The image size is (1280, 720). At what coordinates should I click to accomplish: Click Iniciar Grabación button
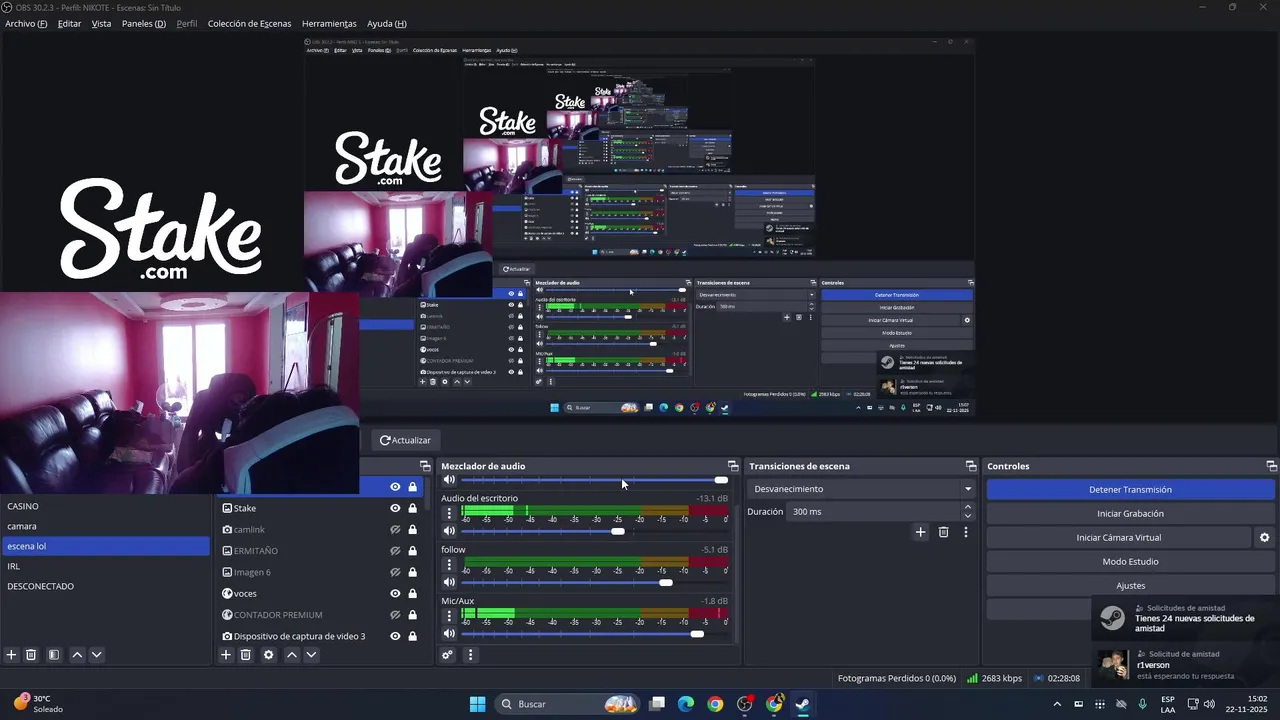tap(1130, 513)
